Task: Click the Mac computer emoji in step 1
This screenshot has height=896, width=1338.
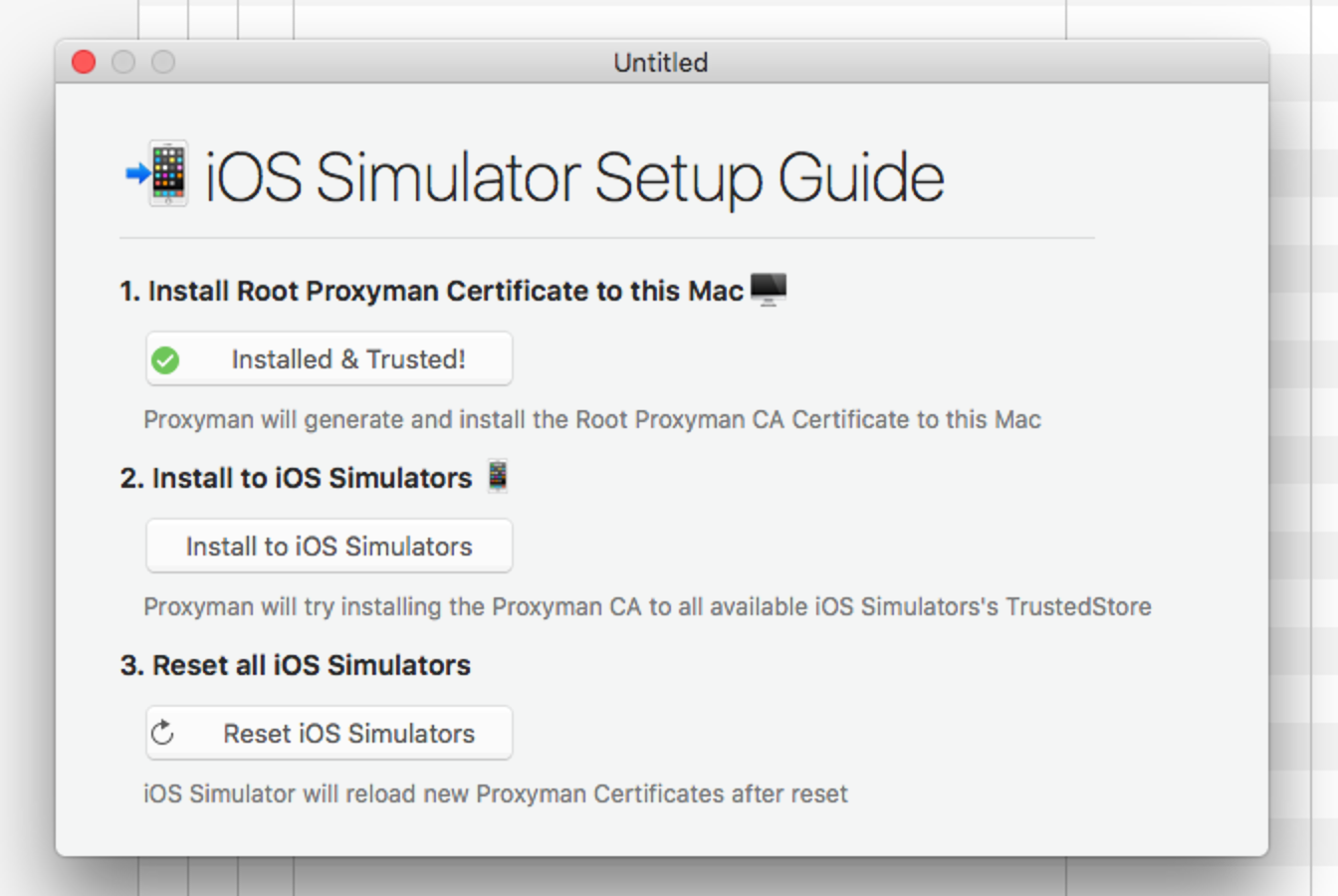Action: click(768, 290)
